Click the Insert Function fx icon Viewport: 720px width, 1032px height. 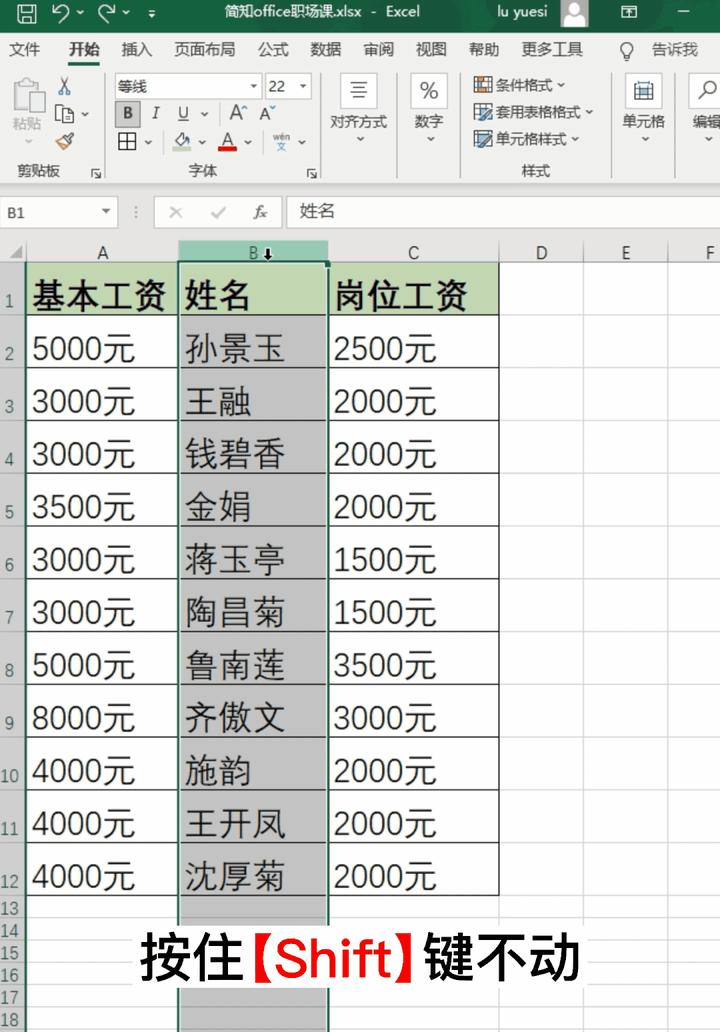261,212
